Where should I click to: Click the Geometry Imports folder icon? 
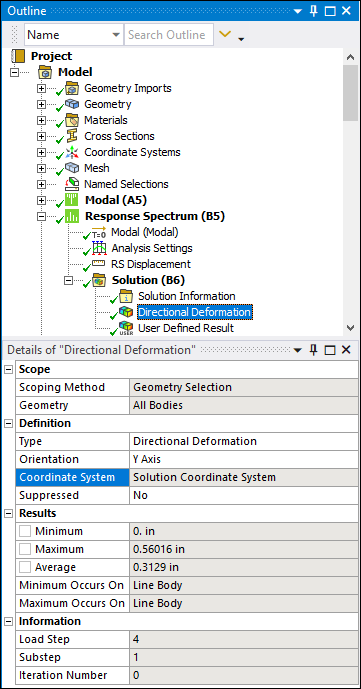pos(72,88)
